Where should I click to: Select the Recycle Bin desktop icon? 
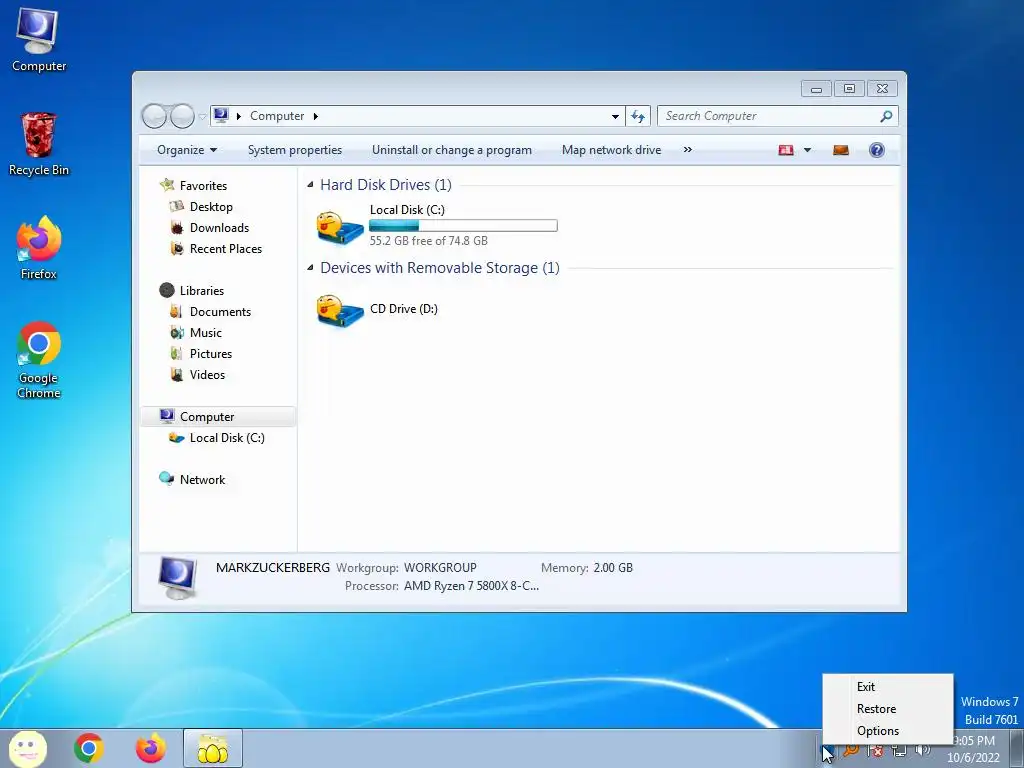pyautogui.click(x=39, y=144)
